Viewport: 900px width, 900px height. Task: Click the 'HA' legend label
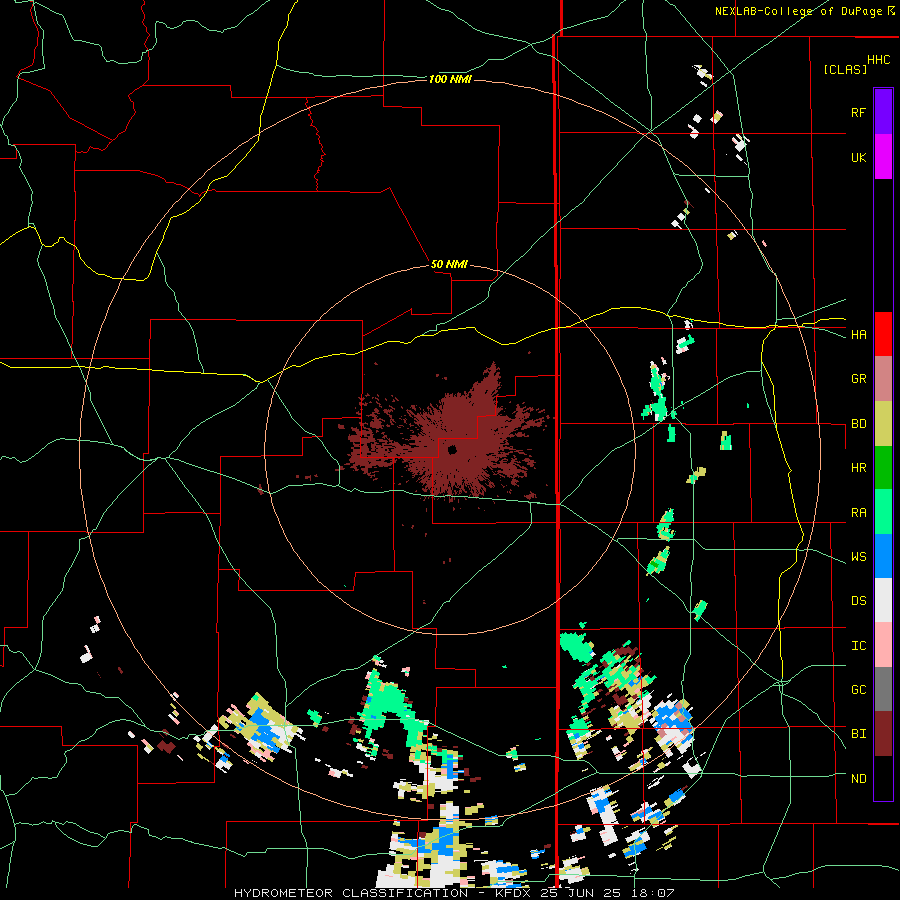click(x=858, y=335)
